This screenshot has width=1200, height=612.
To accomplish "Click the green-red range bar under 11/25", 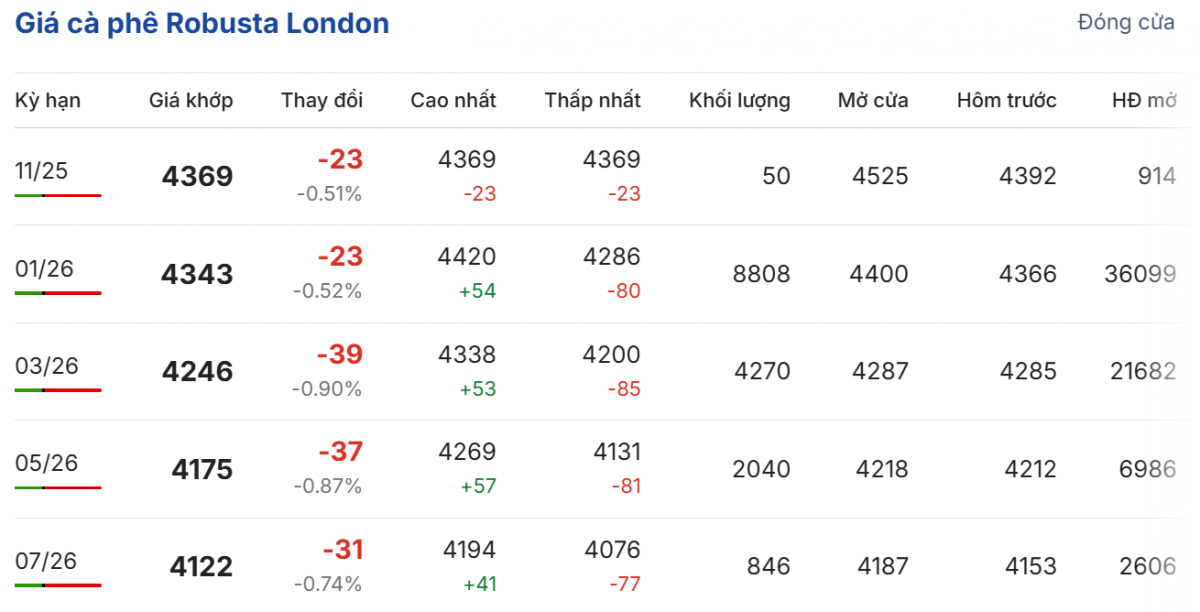I will pyautogui.click(x=58, y=196).
